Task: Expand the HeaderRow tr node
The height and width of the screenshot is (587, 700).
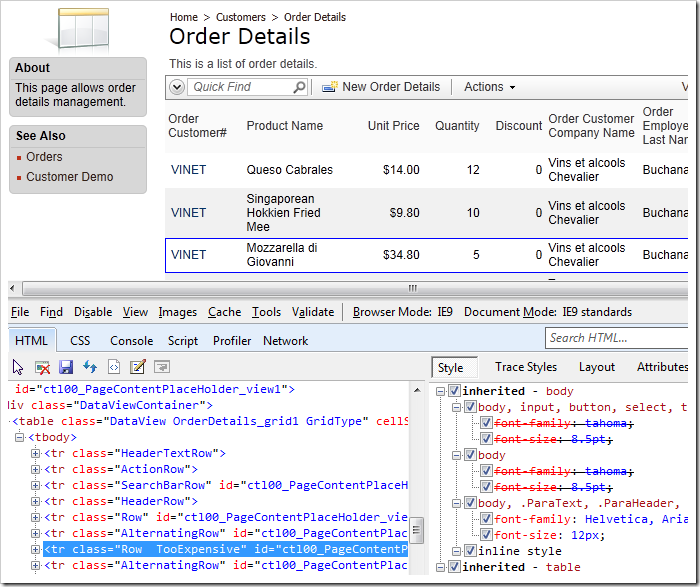Action: pos(35,501)
